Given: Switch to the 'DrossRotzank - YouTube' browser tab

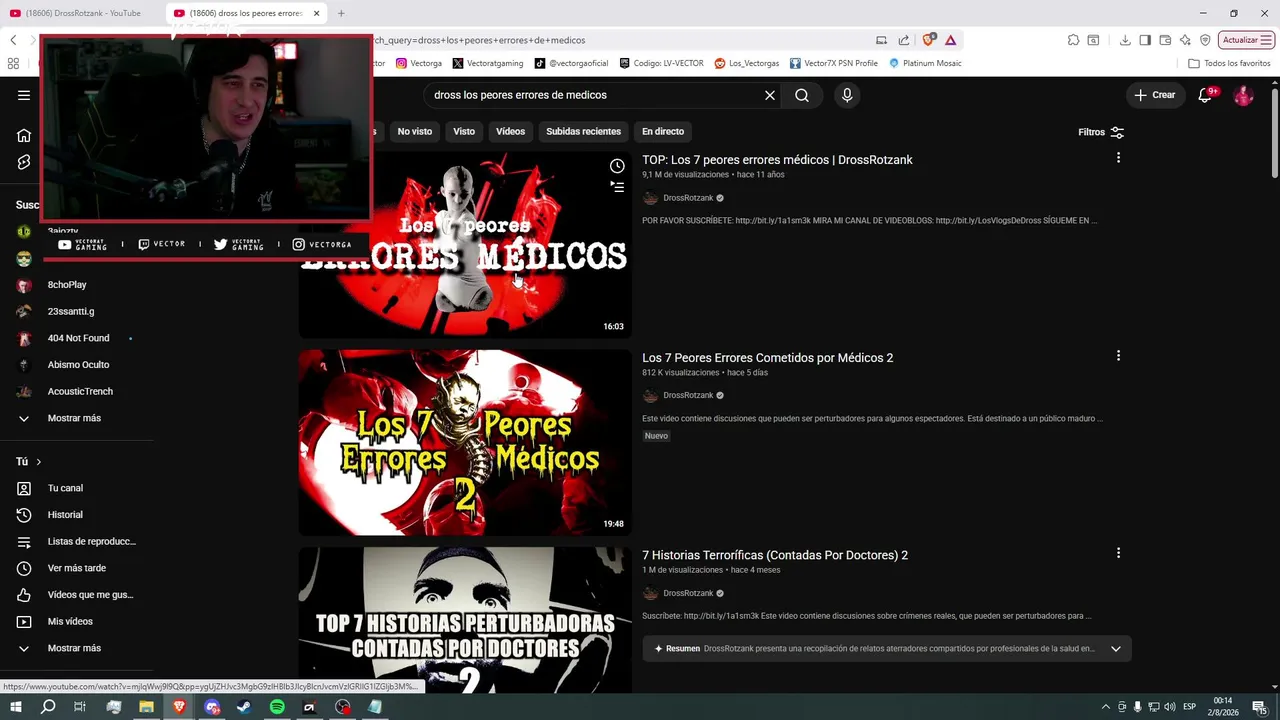Looking at the screenshot, I should 82,13.
